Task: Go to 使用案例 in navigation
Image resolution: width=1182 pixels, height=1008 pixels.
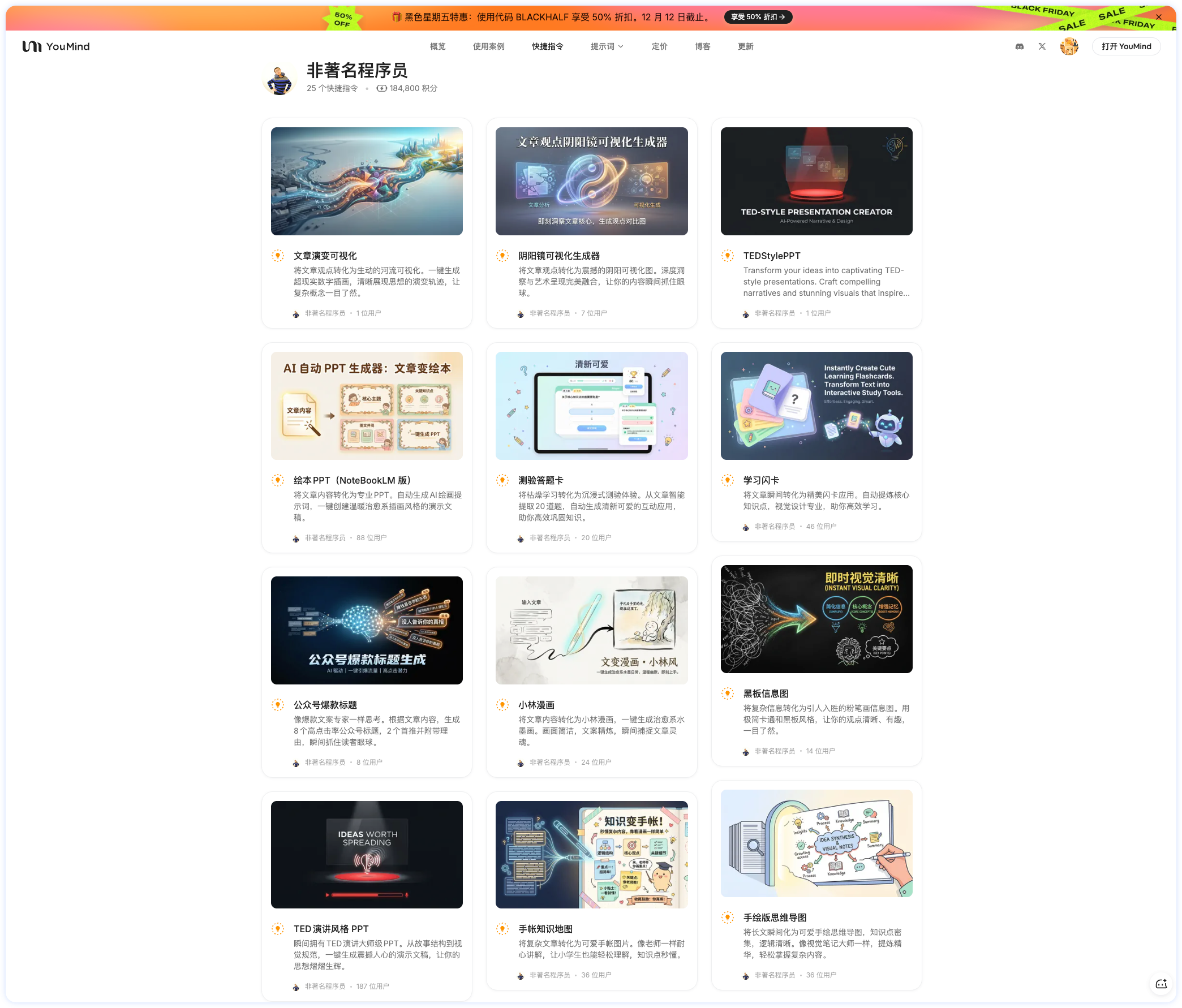Action: (488, 47)
